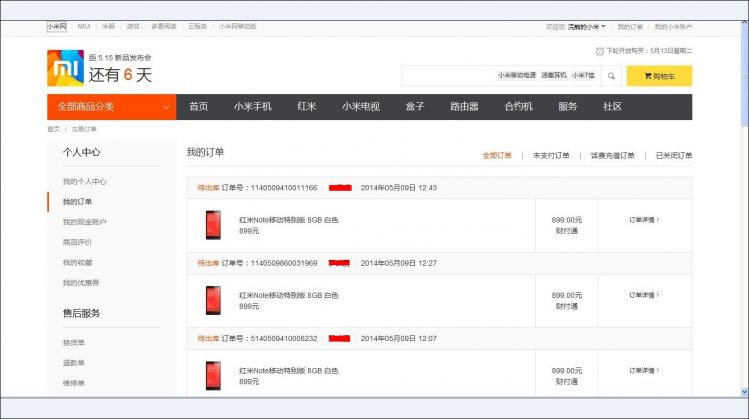The height and width of the screenshot is (419, 749).
Task: Select the 活塞耳机 search suggestion
Action: tap(554, 75)
